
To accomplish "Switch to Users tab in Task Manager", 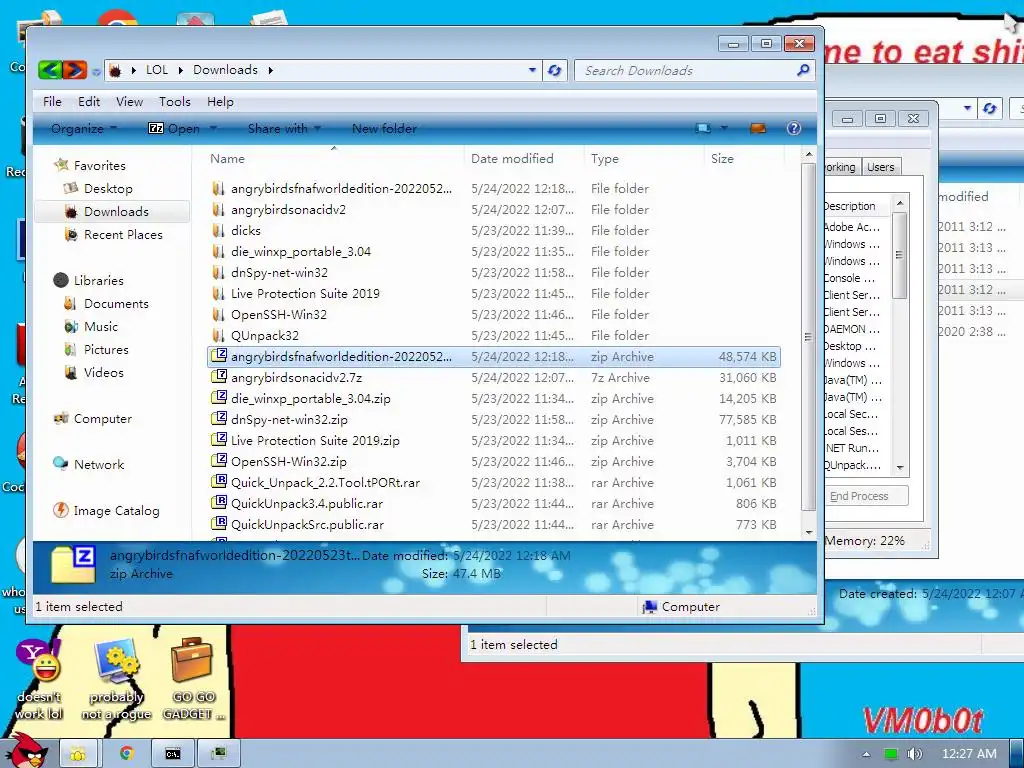I will pyautogui.click(x=880, y=167).
